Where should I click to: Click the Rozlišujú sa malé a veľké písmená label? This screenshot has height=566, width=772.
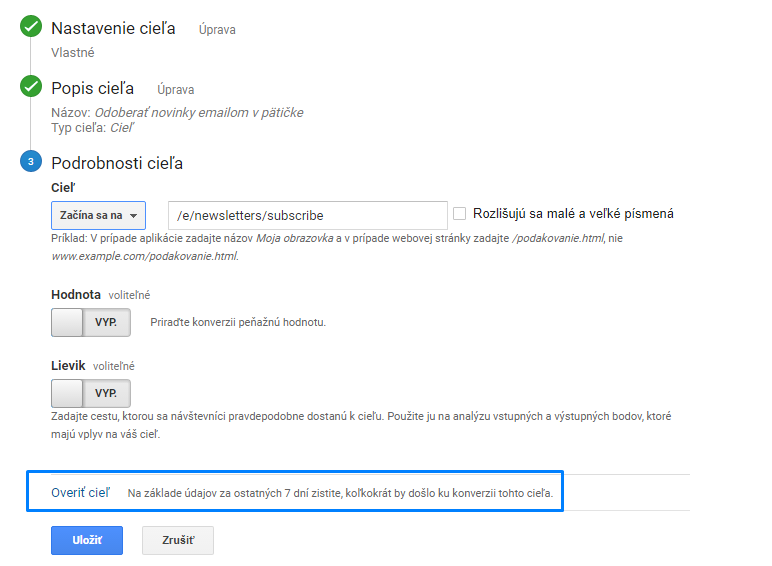(573, 214)
